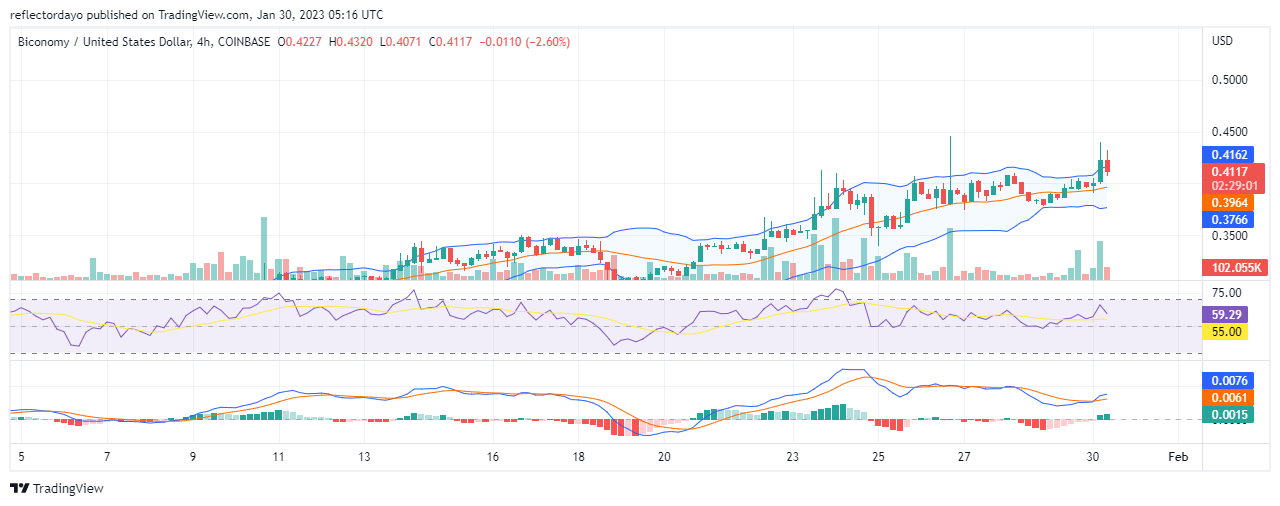Click the yellow 55.00 RSI average label
The width and height of the screenshot is (1280, 506).
point(1226,331)
